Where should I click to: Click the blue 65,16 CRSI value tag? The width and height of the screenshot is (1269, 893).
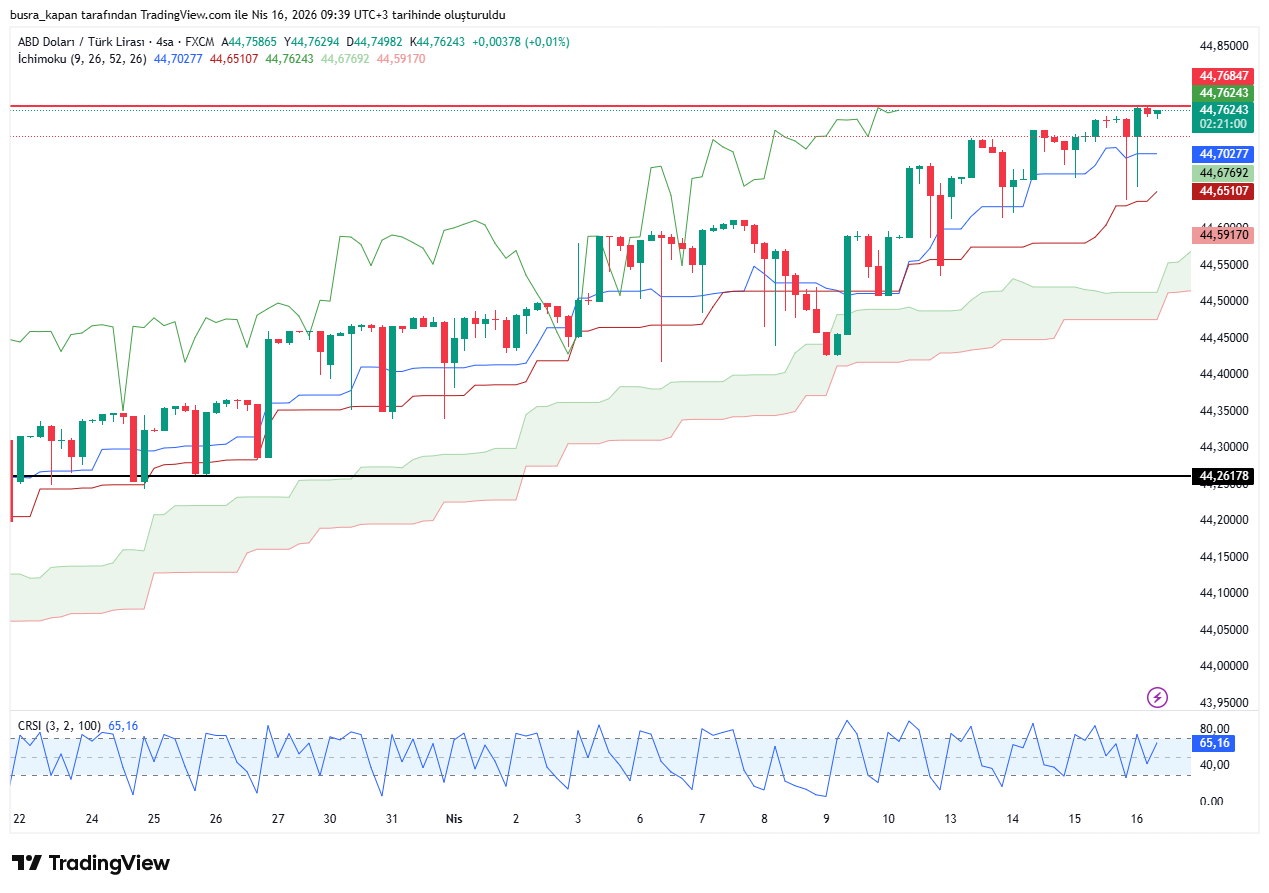pos(1214,743)
